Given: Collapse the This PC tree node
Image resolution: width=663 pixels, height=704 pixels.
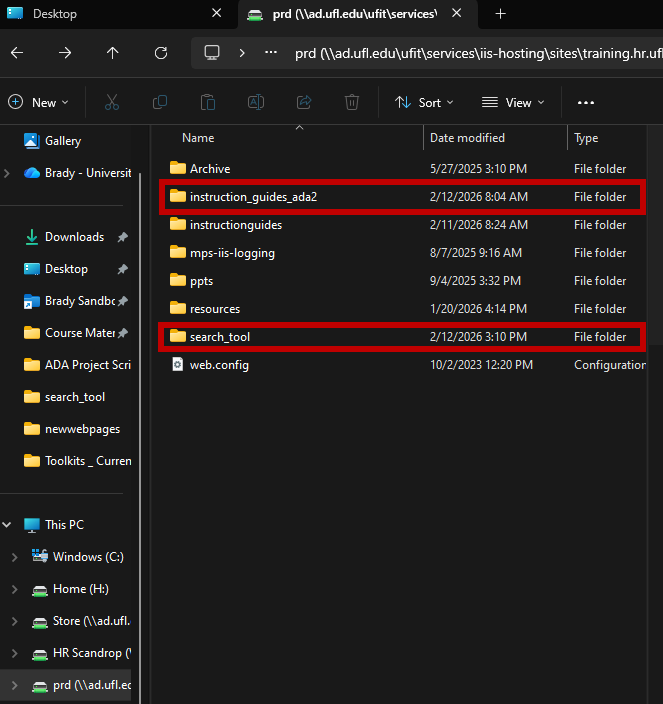Looking at the screenshot, I should click(7, 525).
